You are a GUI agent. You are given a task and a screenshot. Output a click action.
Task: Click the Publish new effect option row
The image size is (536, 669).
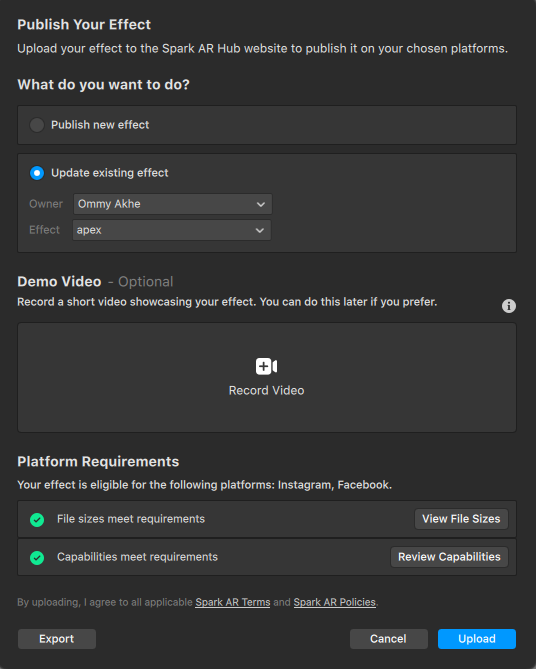pyautogui.click(x=267, y=125)
